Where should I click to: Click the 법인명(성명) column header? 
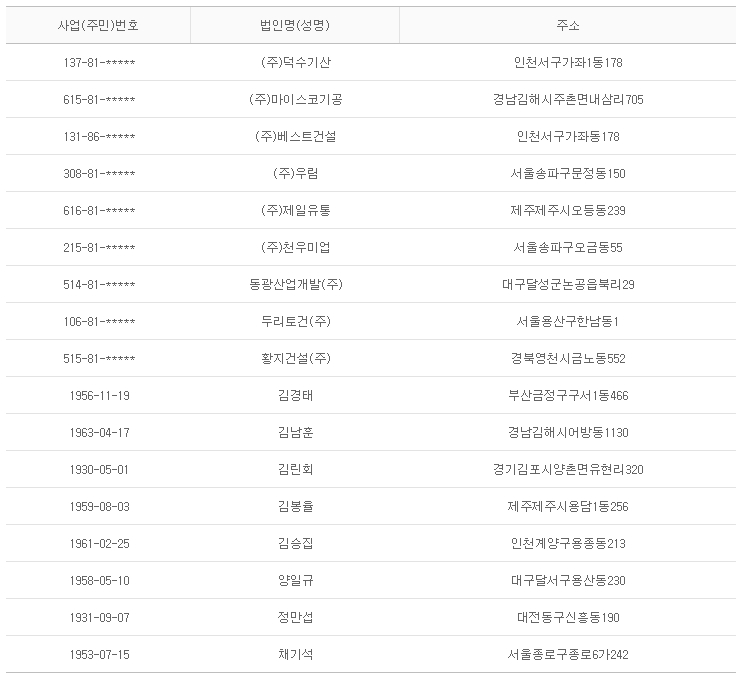pyautogui.click(x=294, y=25)
